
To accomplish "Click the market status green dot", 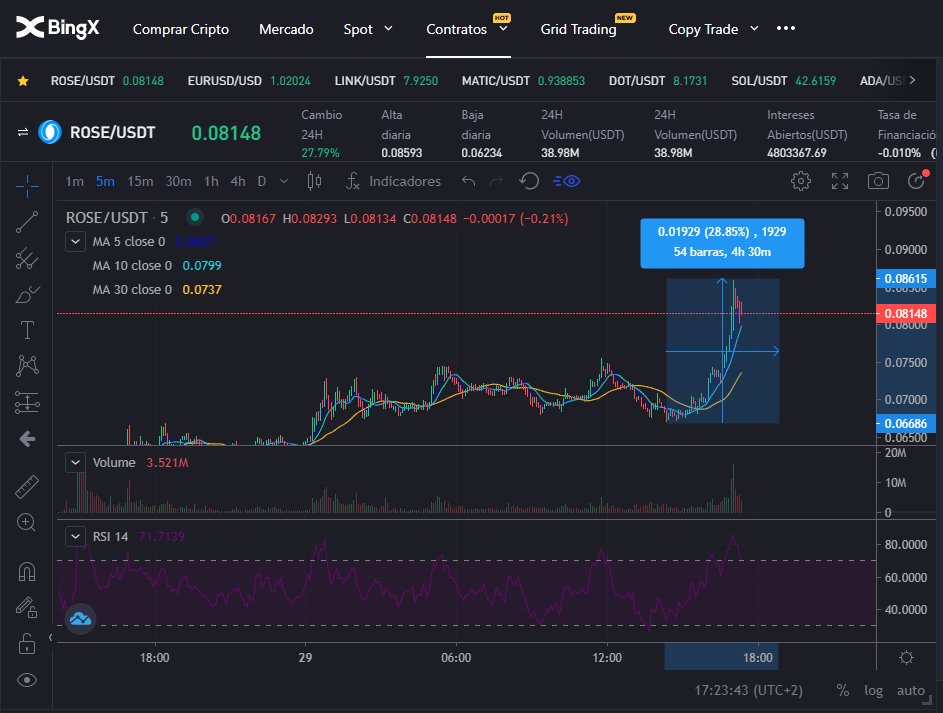I will click(x=195, y=217).
